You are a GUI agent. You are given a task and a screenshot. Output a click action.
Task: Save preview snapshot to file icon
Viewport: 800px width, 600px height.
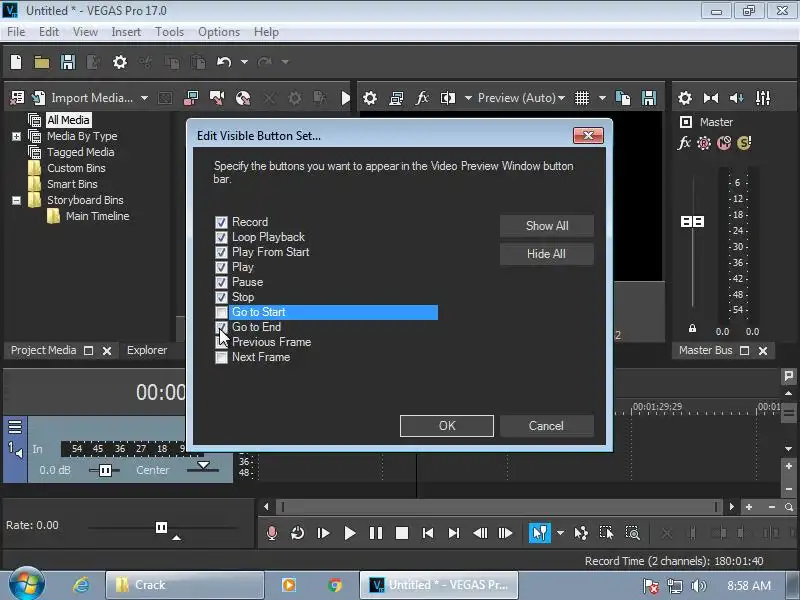coord(649,97)
